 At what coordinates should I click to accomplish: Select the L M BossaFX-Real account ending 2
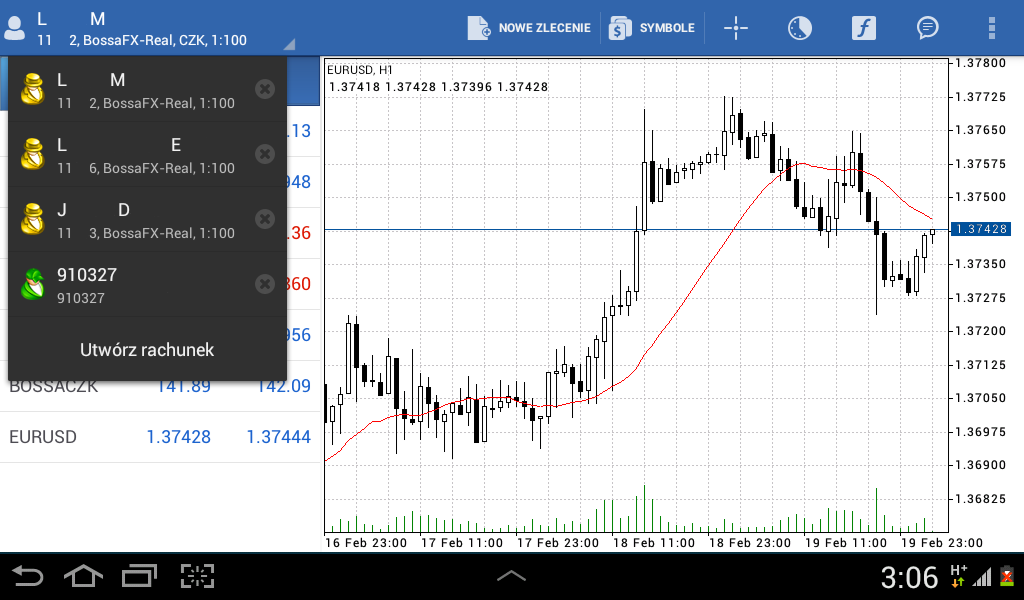point(147,89)
